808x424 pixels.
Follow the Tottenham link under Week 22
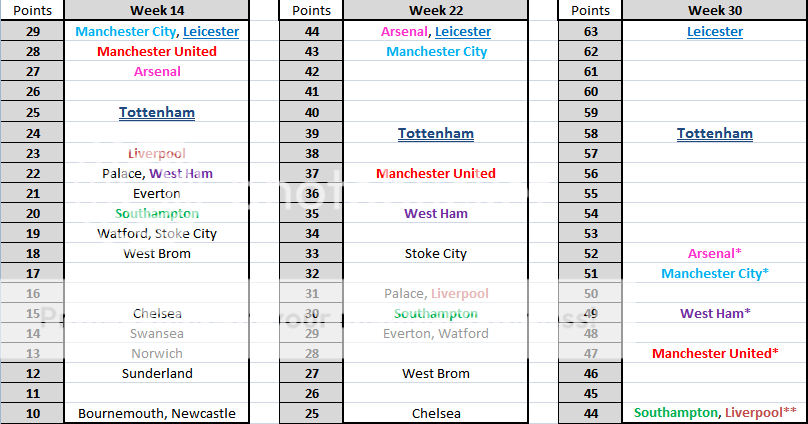(436, 133)
